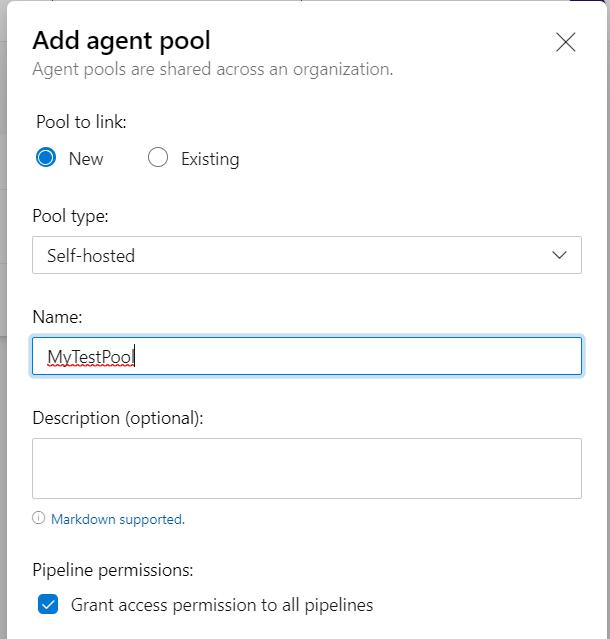The image size is (610, 639).
Task: Expand pool type using chevron arrow
Action: click(559, 255)
